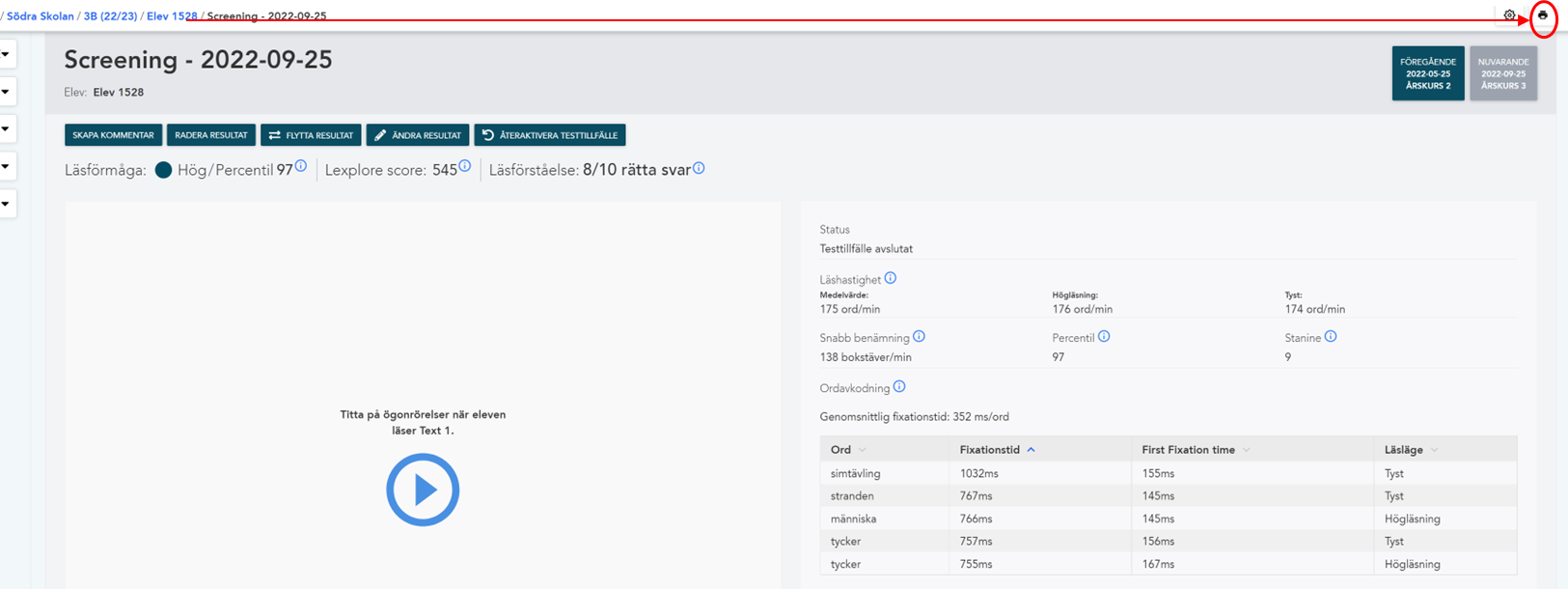Click the printer icon in top right
The width and height of the screenshot is (1568, 589).
click(x=1543, y=15)
